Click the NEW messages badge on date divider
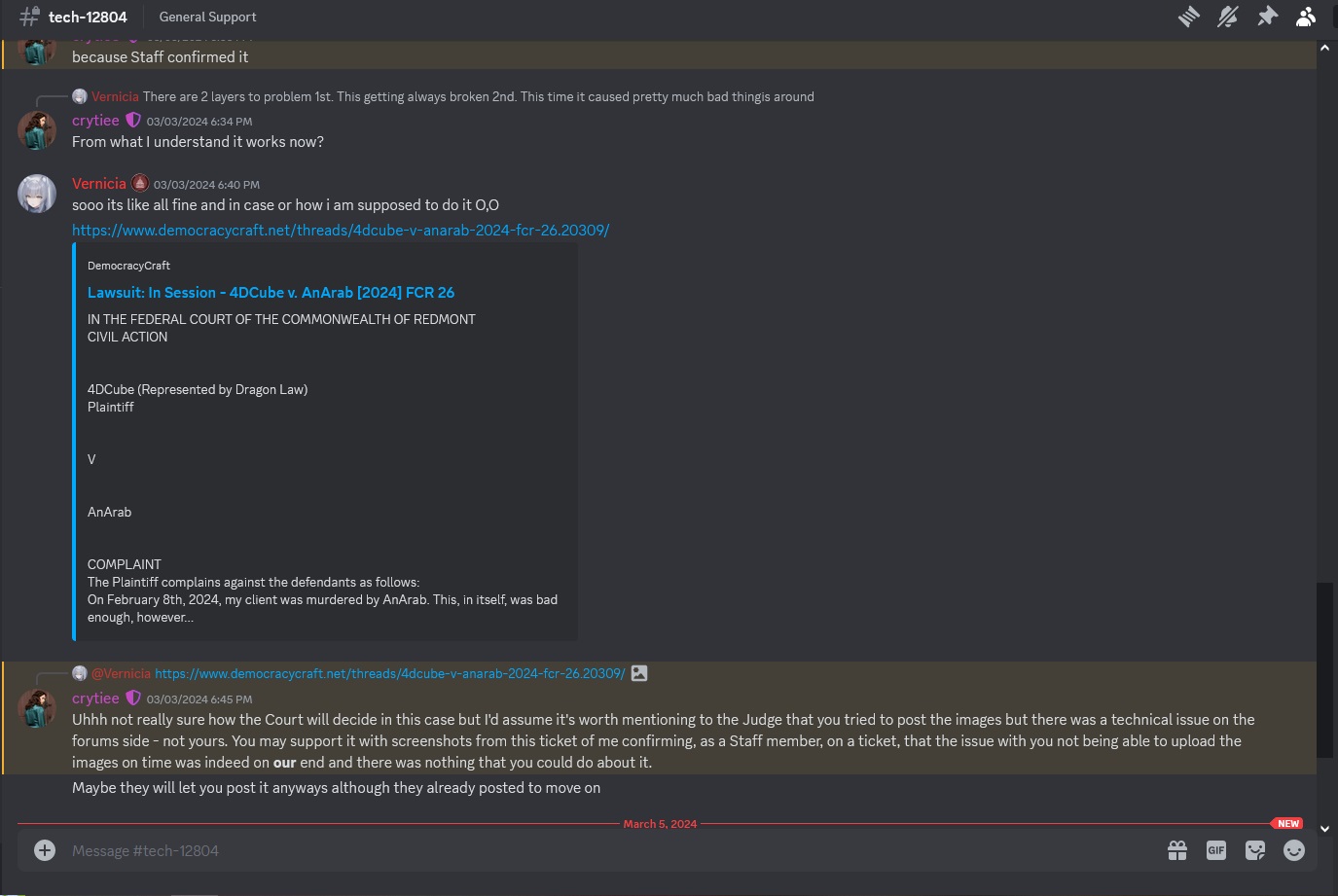Viewport: 1338px width, 896px height. [x=1287, y=823]
